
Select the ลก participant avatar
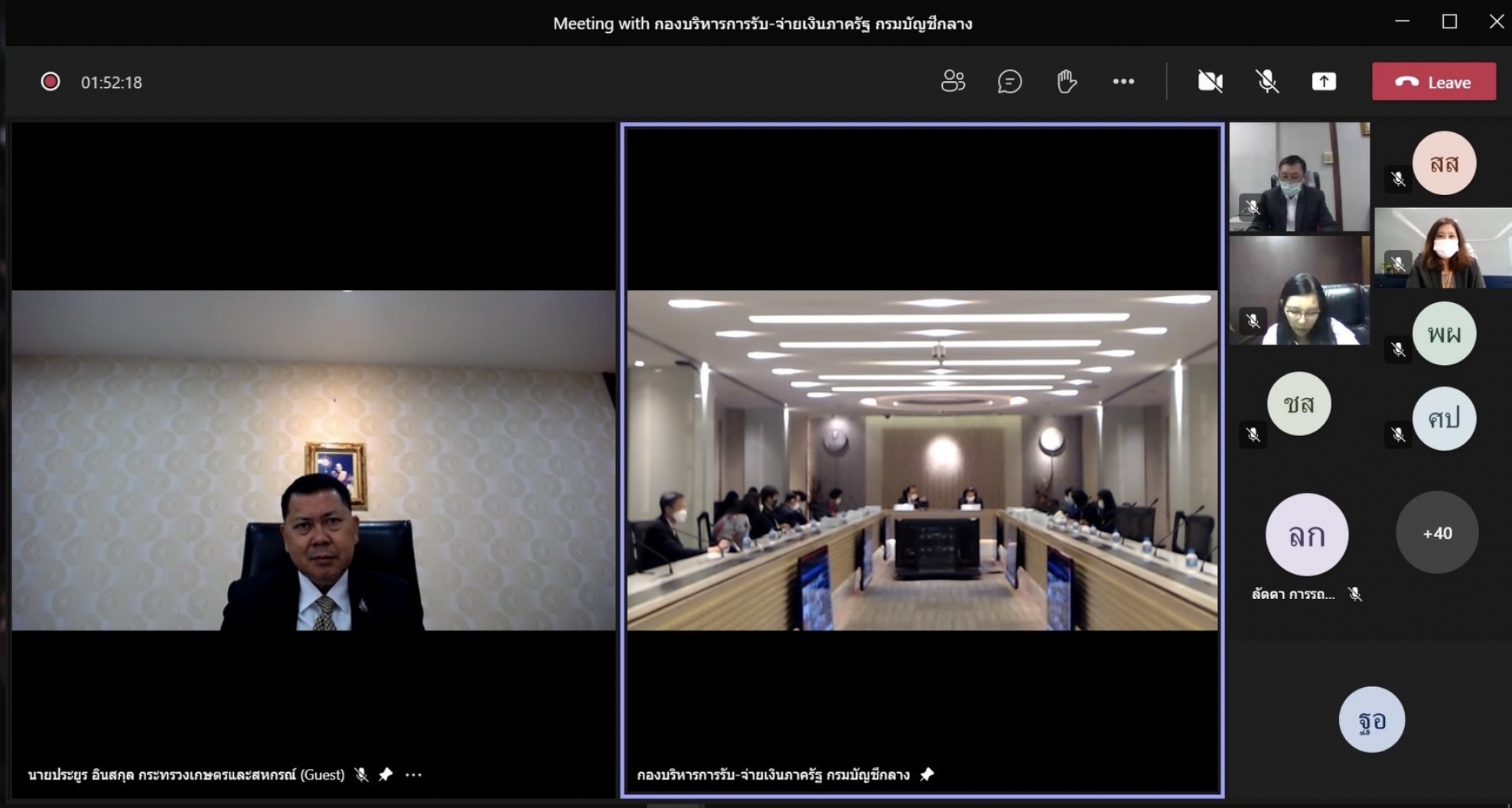(1307, 535)
